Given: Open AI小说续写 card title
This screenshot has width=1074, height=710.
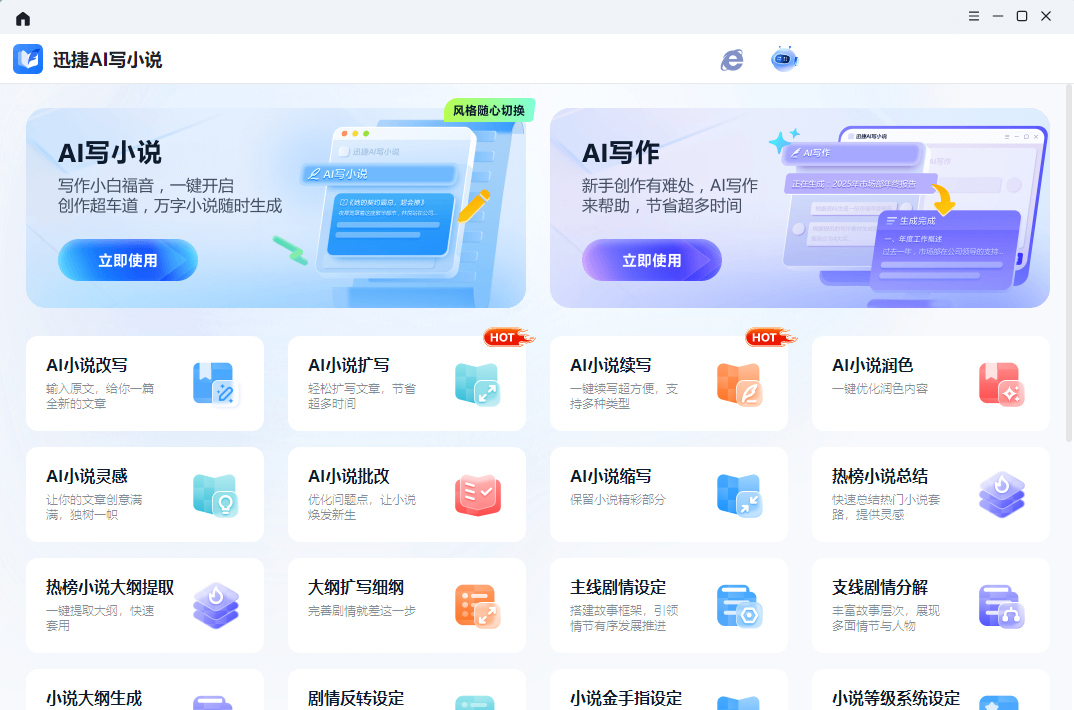Looking at the screenshot, I should coord(611,365).
